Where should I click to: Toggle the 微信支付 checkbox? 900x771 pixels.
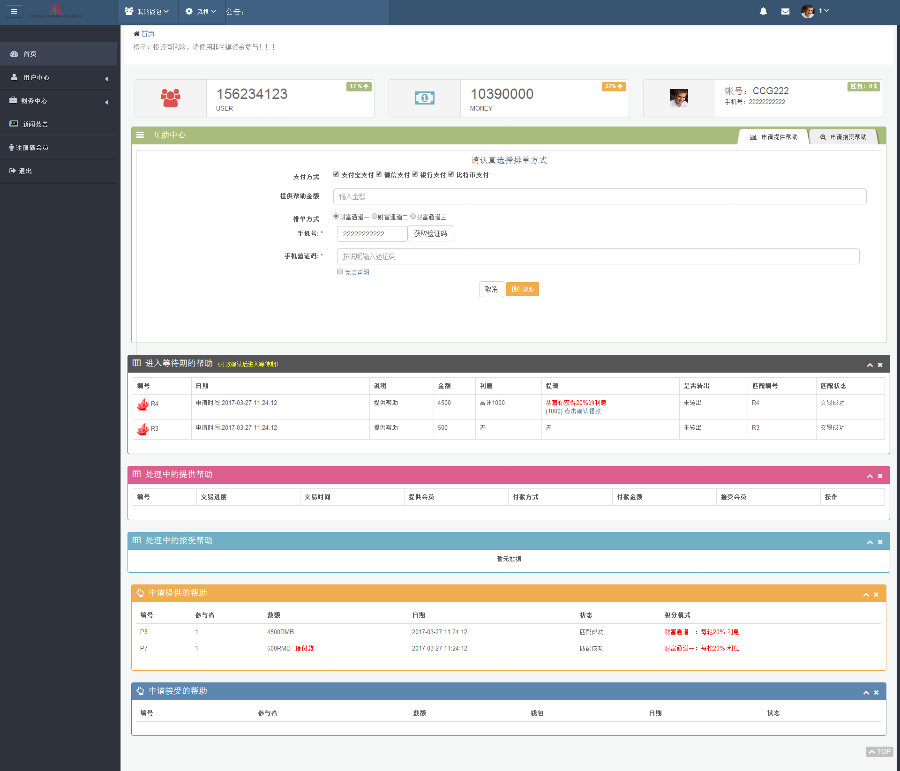pyautogui.click(x=379, y=174)
